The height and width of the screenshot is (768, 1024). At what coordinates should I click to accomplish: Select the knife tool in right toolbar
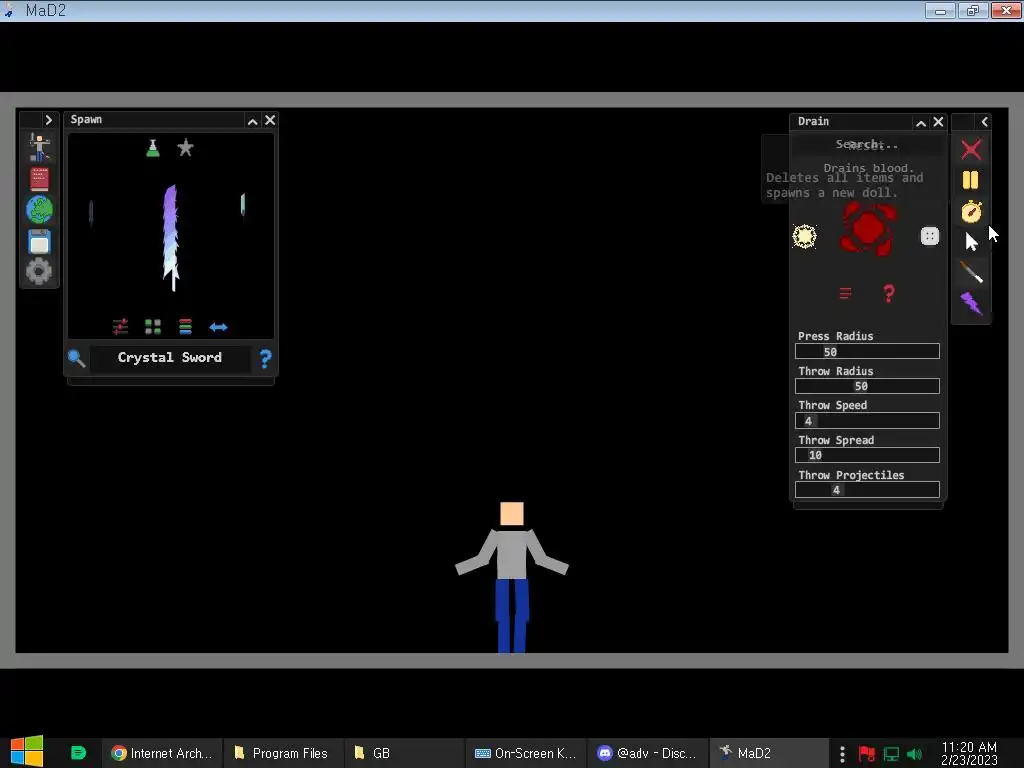(x=972, y=272)
